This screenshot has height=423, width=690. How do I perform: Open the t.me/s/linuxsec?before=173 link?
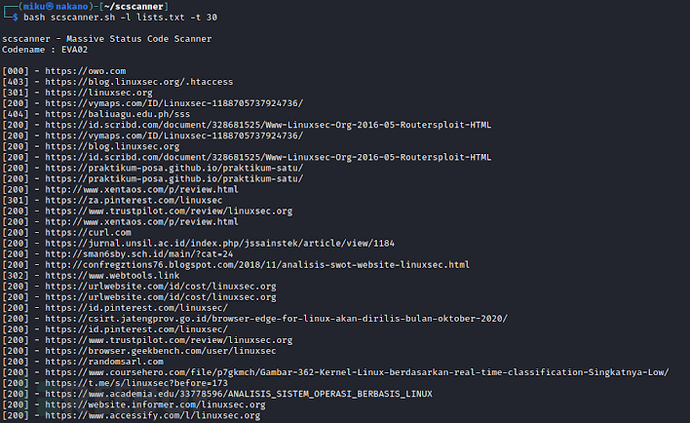coord(136,383)
